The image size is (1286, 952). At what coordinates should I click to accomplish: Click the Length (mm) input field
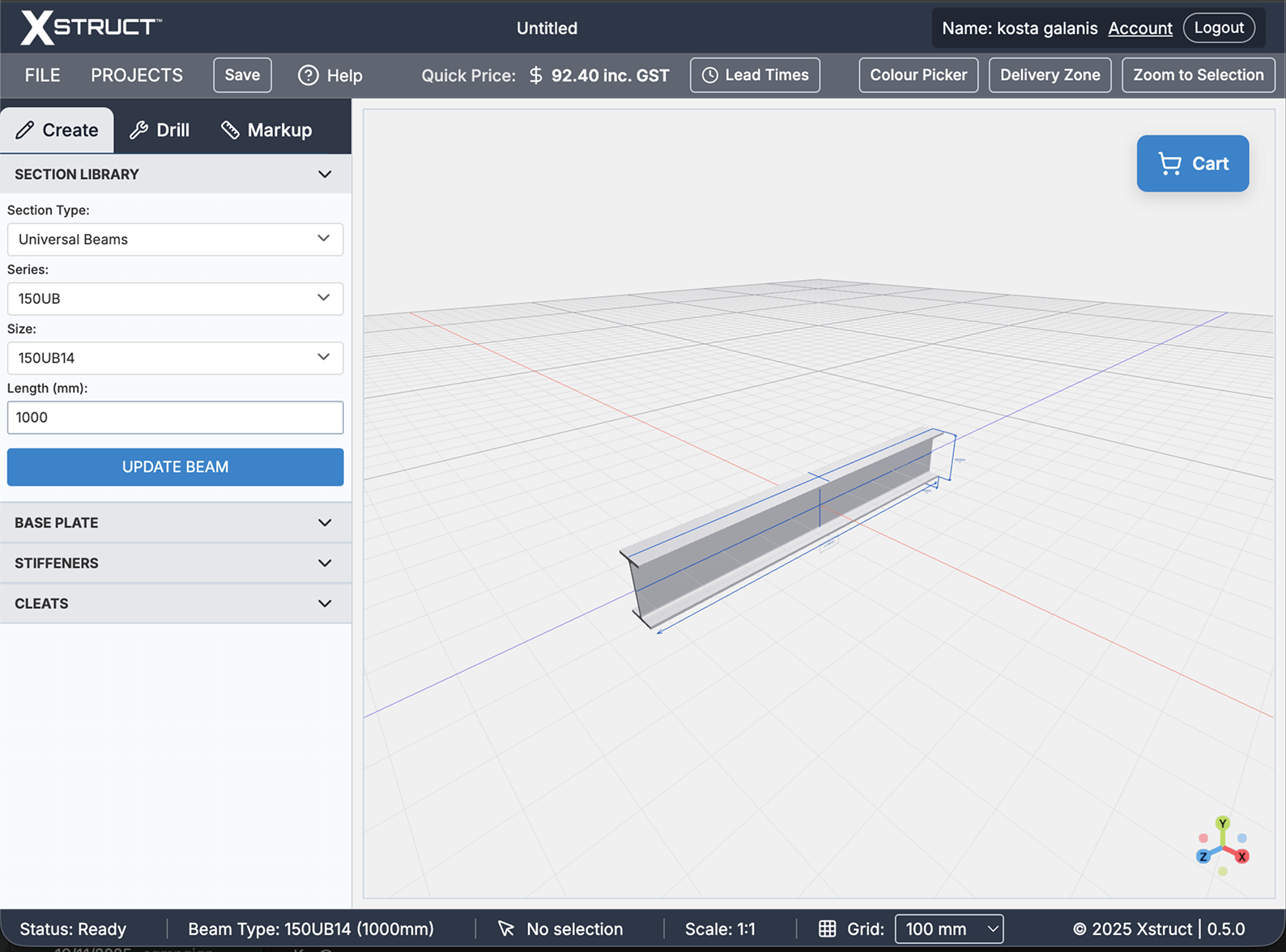(175, 418)
